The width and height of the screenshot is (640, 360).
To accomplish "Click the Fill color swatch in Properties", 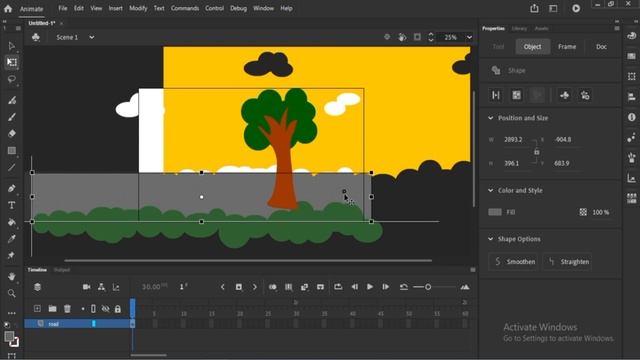I will pyautogui.click(x=495, y=212).
